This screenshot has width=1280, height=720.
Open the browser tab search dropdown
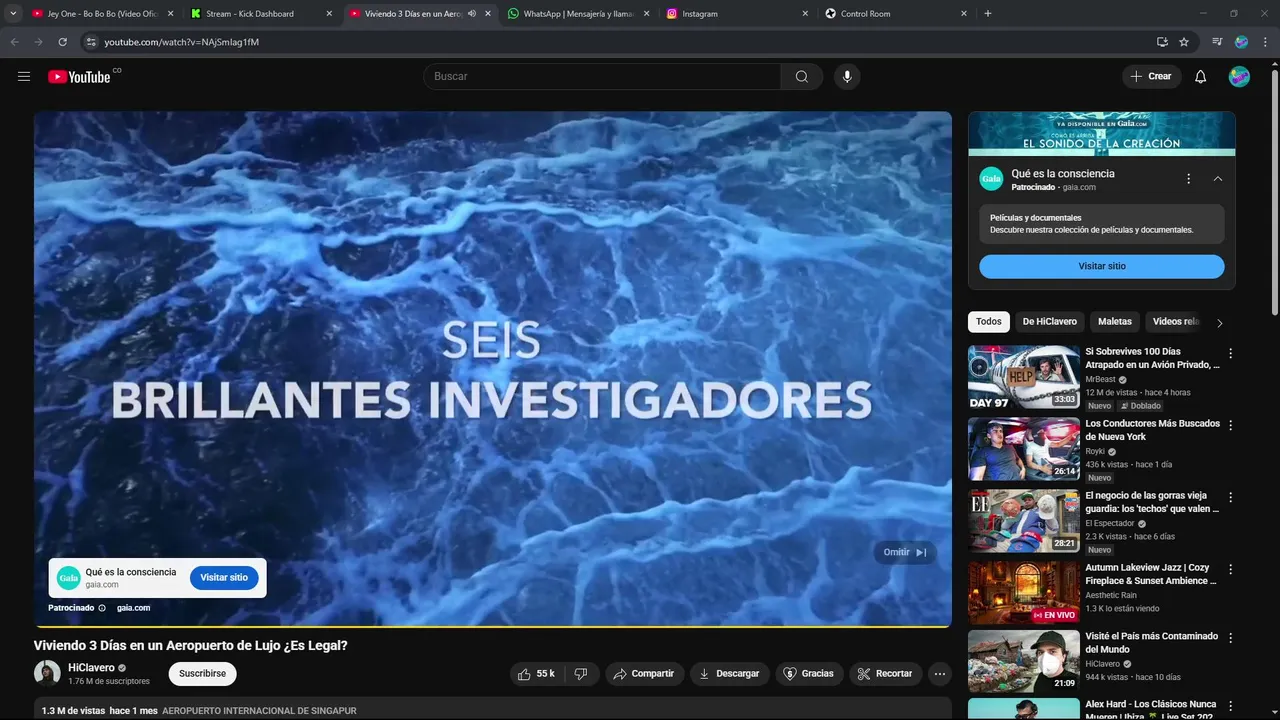click(13, 14)
